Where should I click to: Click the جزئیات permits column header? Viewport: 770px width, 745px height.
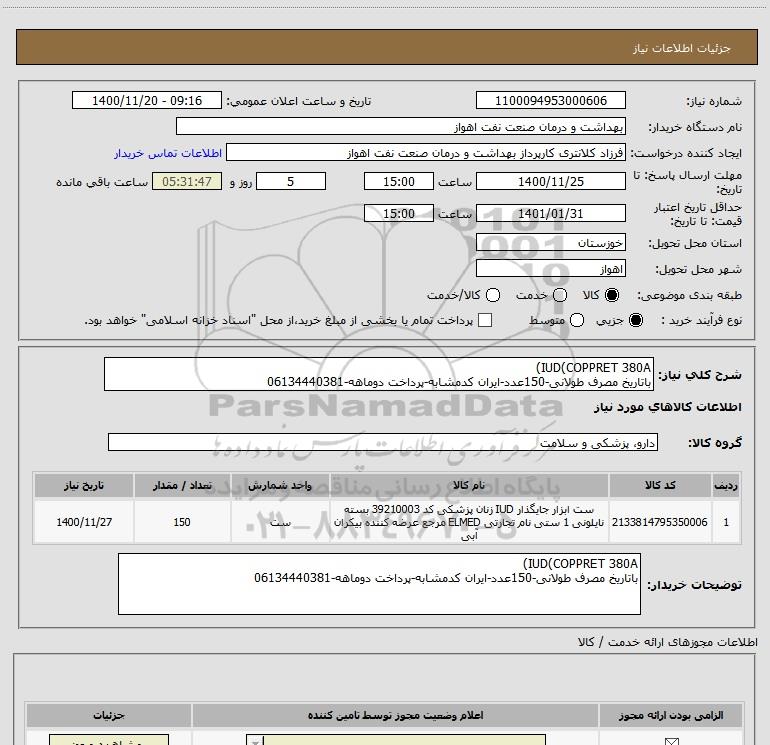point(109,715)
